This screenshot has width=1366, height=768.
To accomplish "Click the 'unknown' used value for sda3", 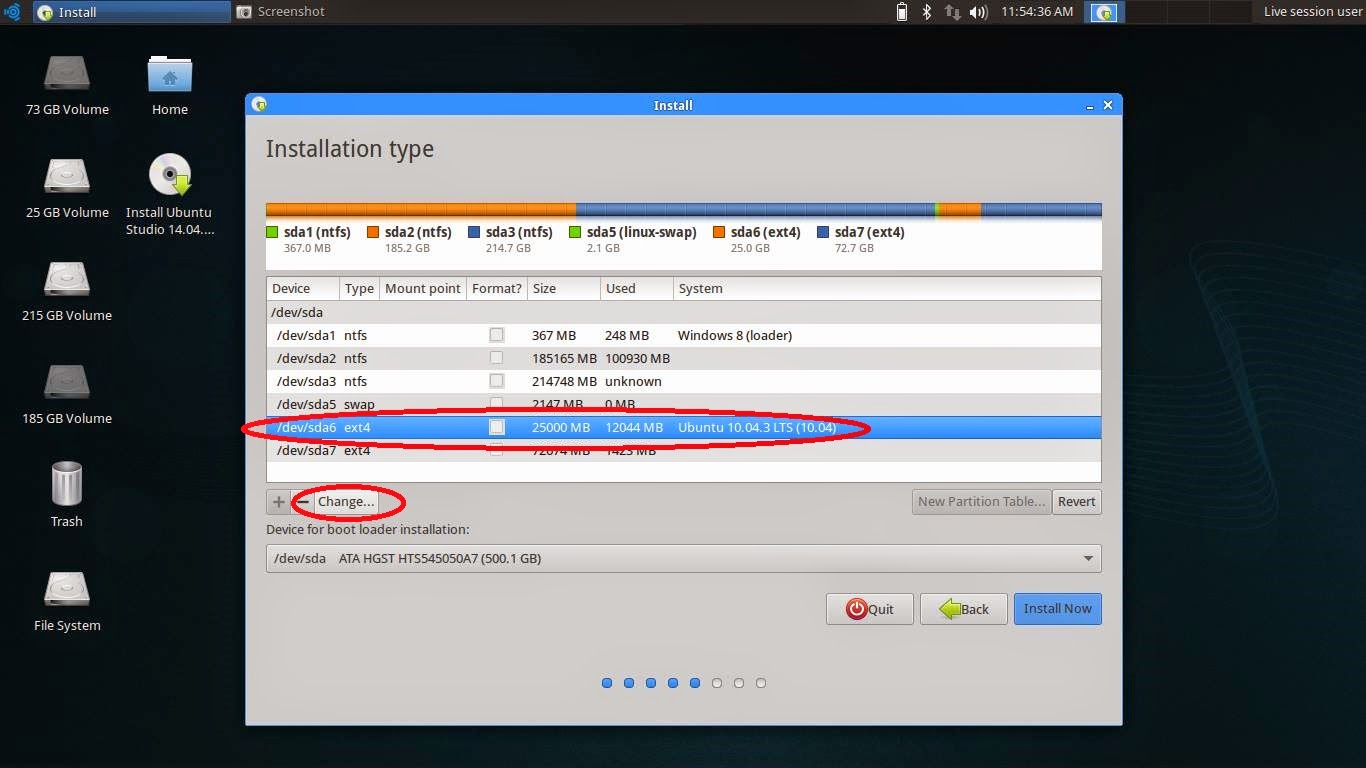I will [x=633, y=381].
